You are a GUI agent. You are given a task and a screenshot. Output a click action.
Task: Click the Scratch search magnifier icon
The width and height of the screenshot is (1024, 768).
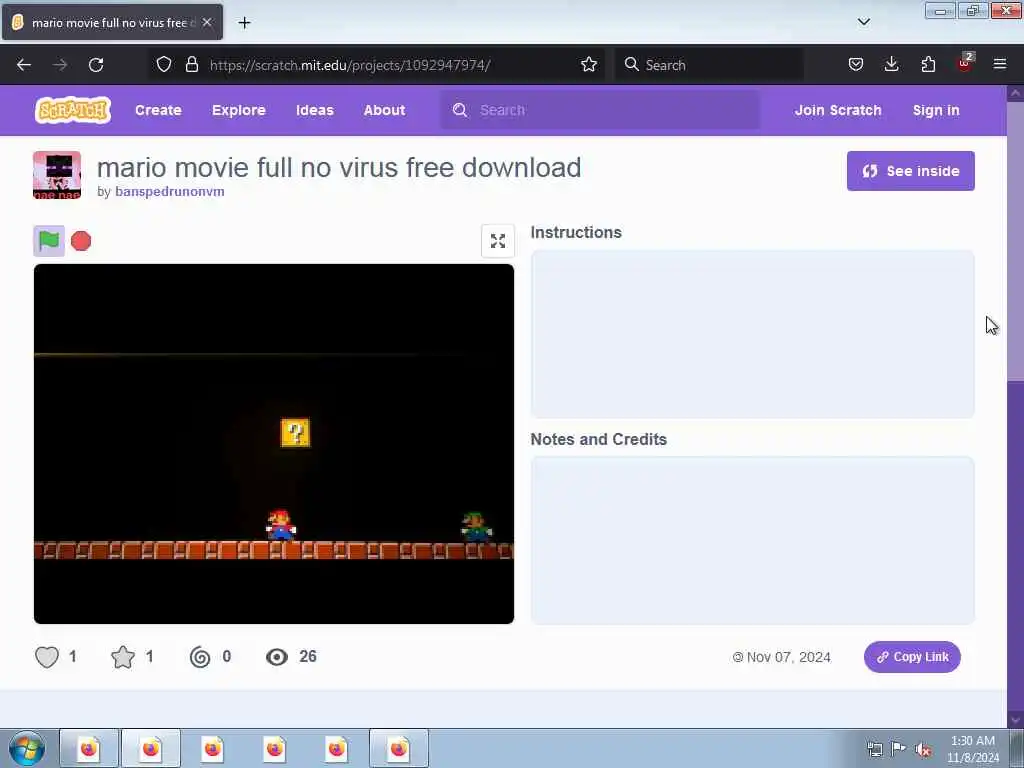click(x=460, y=110)
